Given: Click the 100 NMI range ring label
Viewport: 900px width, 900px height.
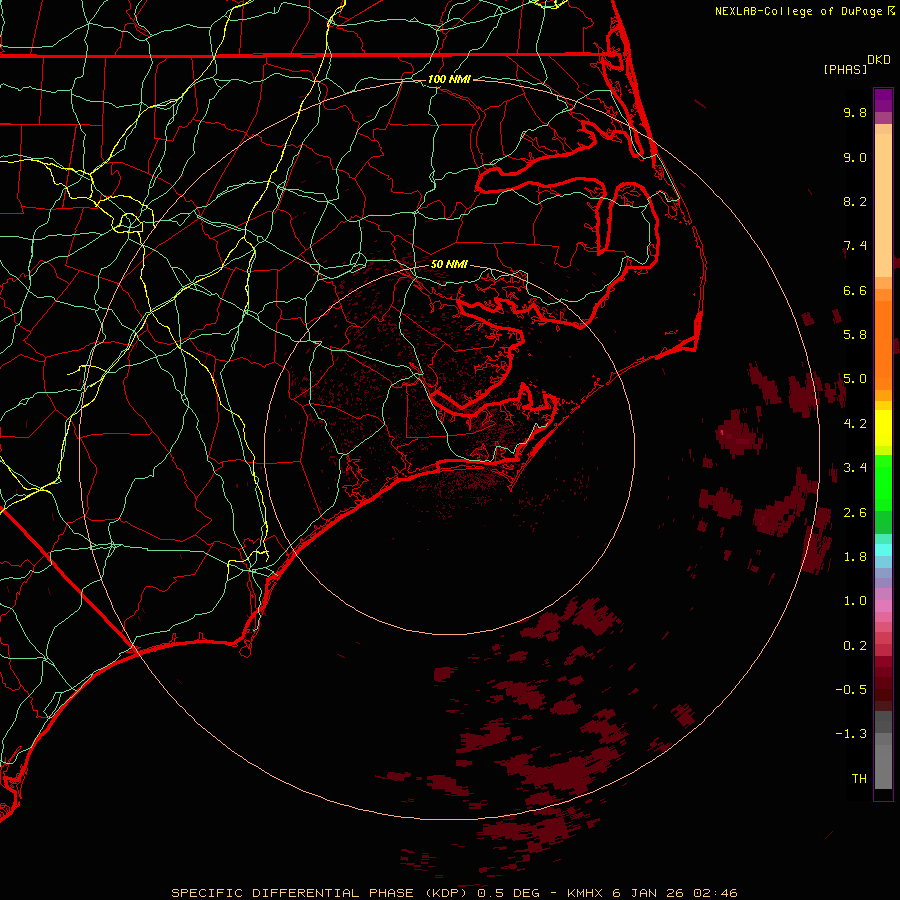Looking at the screenshot, I should [x=449, y=79].
